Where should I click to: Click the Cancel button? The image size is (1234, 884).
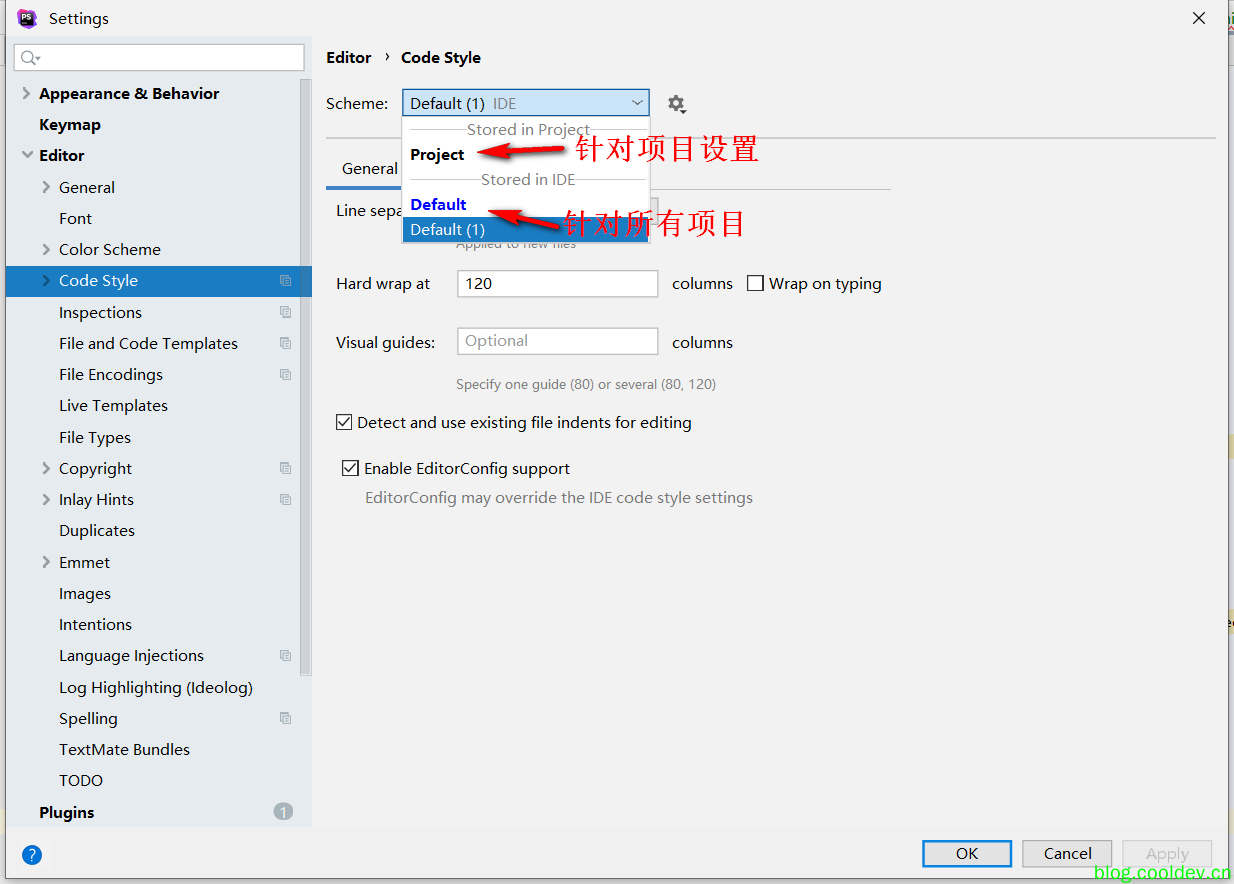click(1067, 853)
